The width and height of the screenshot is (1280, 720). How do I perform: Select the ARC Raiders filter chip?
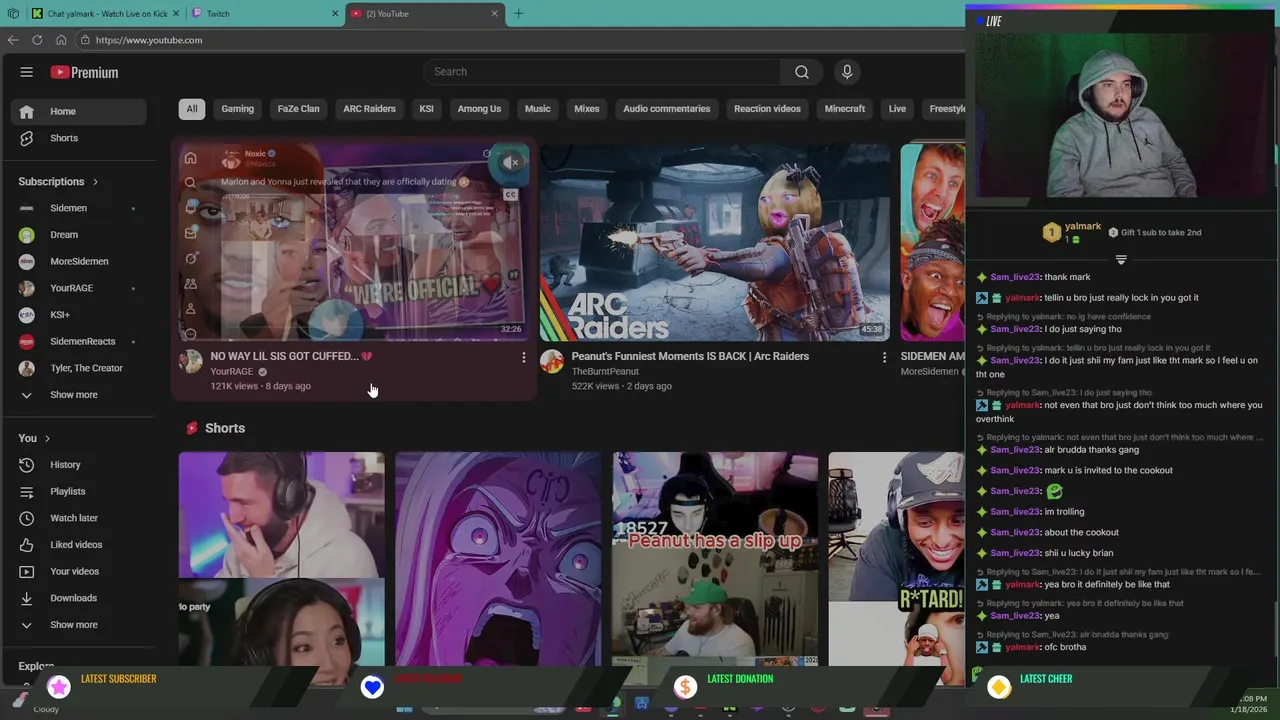pyautogui.click(x=369, y=109)
